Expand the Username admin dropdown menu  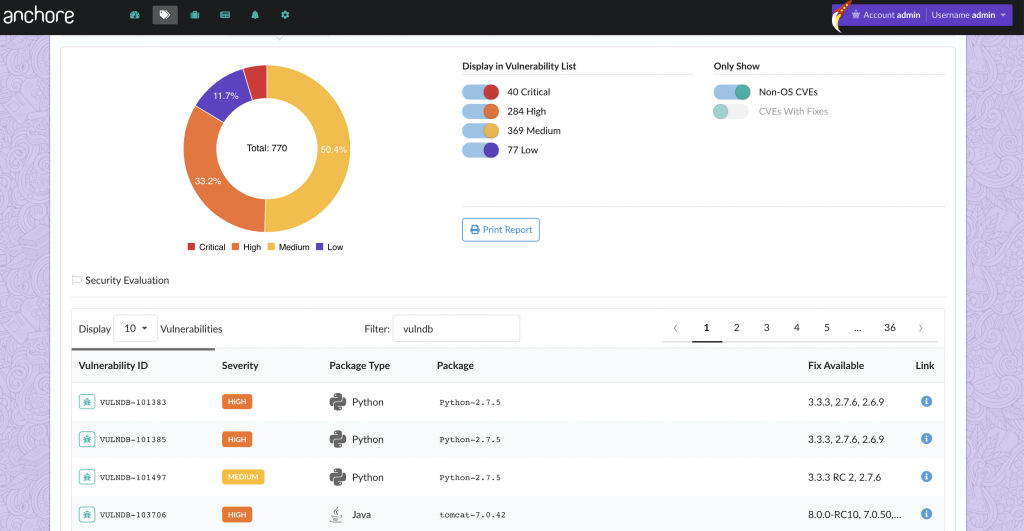tap(968, 15)
